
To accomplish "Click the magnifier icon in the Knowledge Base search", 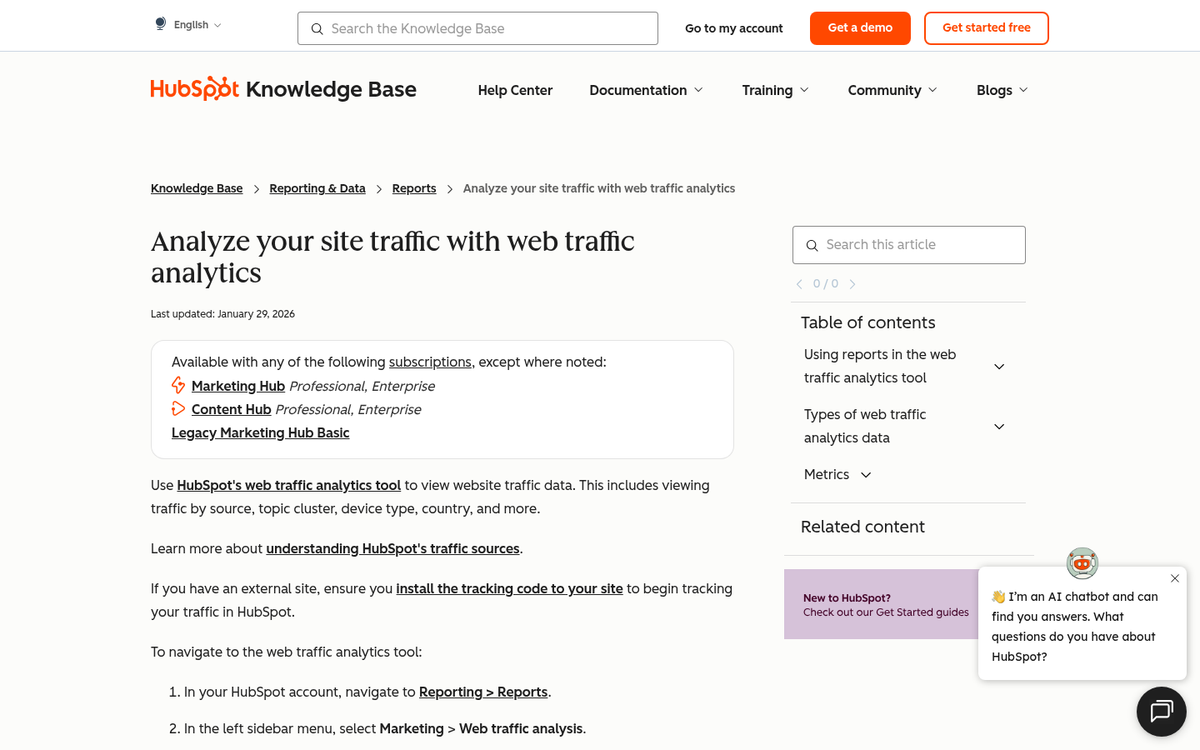I will tap(317, 28).
